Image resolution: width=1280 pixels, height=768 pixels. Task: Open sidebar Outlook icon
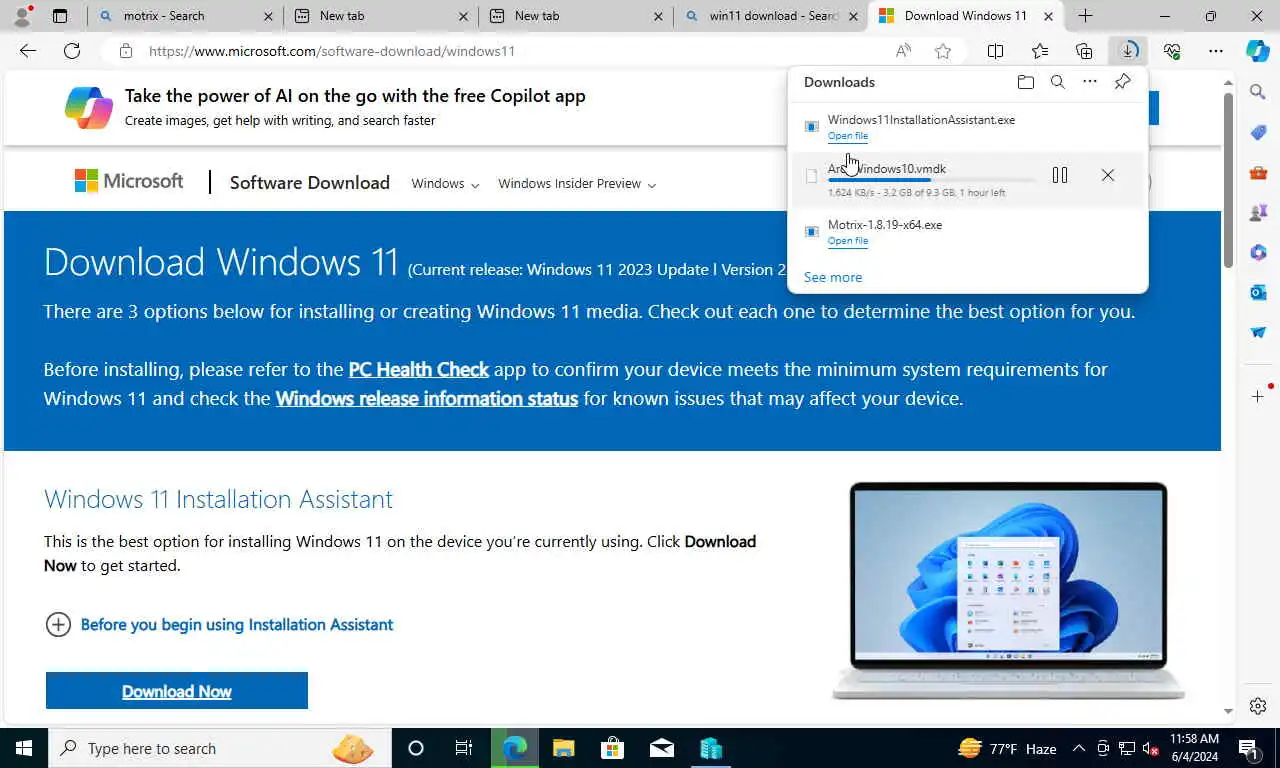tap(1258, 292)
